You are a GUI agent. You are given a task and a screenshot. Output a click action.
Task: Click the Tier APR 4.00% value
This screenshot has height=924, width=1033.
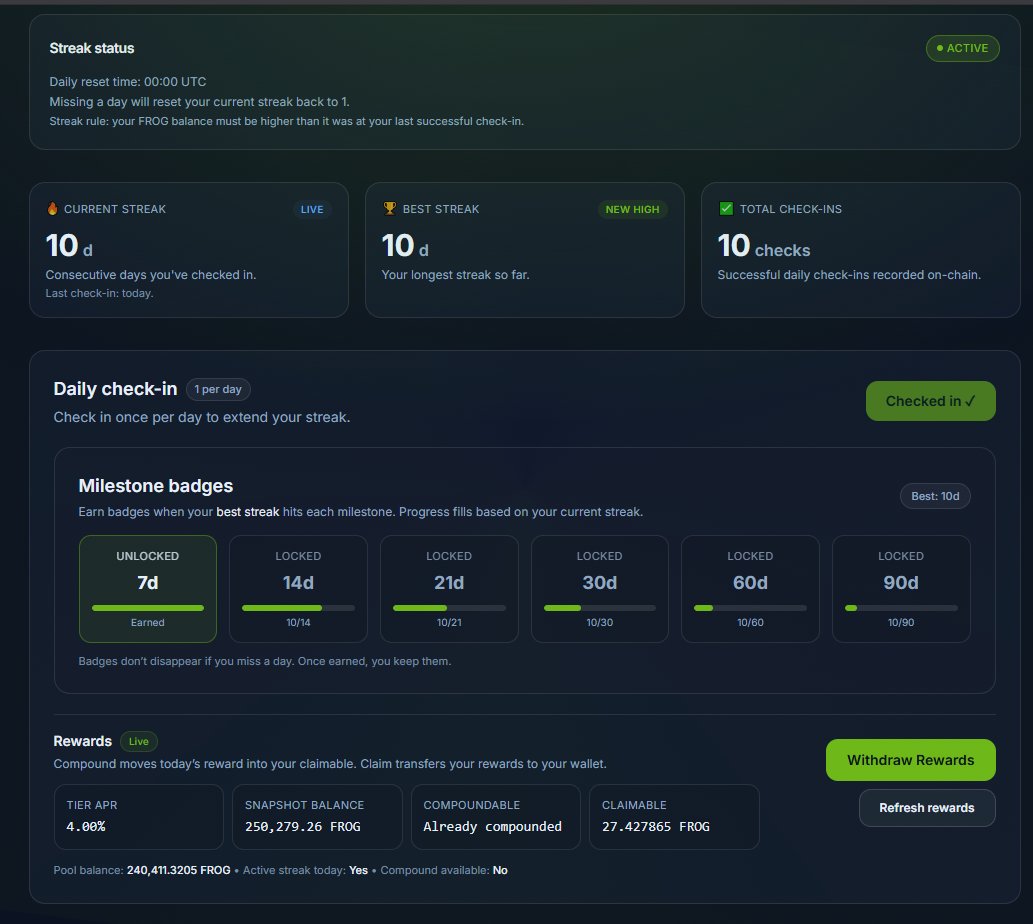tap(86, 827)
